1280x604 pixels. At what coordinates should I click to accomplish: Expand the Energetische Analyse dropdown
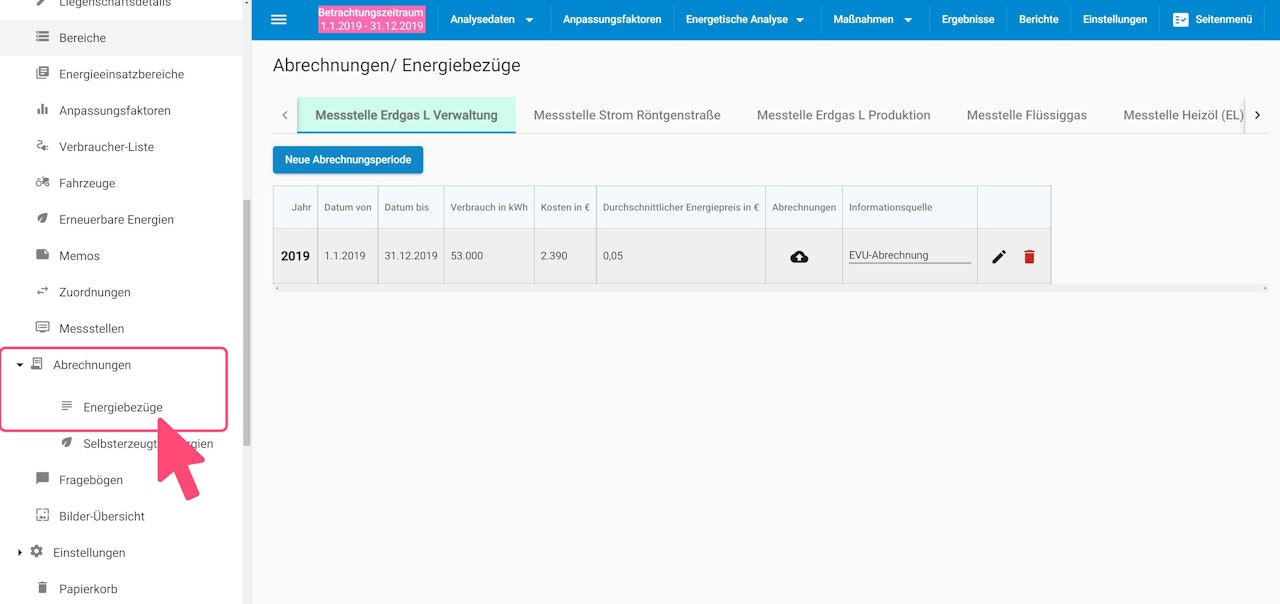click(745, 20)
